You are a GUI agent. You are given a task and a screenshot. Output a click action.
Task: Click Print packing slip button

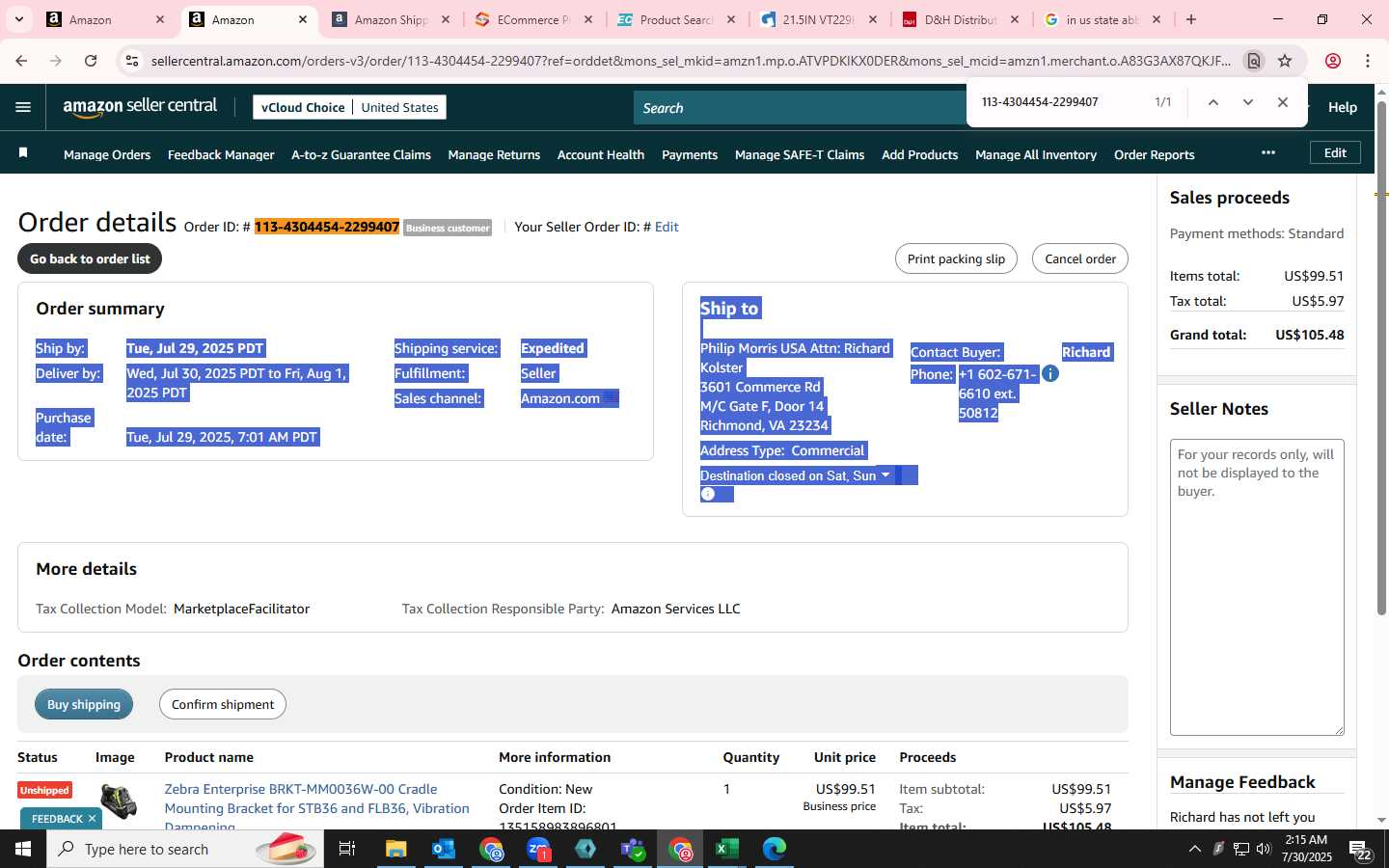(x=956, y=258)
